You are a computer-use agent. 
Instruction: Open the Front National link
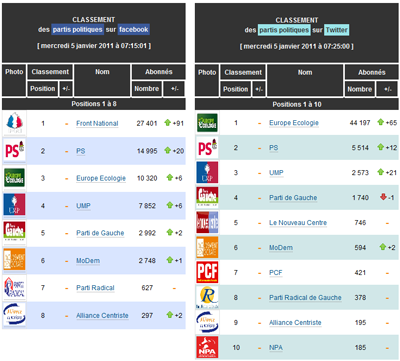pos(97,123)
